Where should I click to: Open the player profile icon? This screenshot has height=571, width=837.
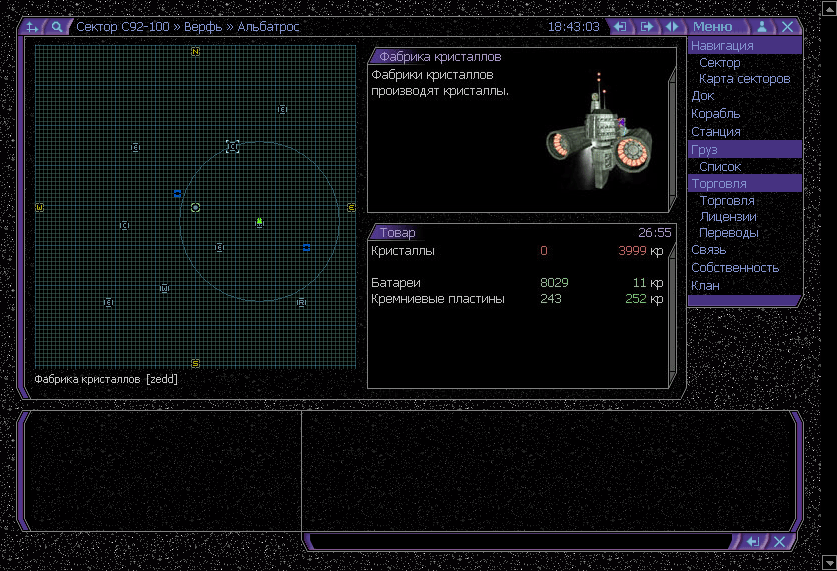click(763, 27)
